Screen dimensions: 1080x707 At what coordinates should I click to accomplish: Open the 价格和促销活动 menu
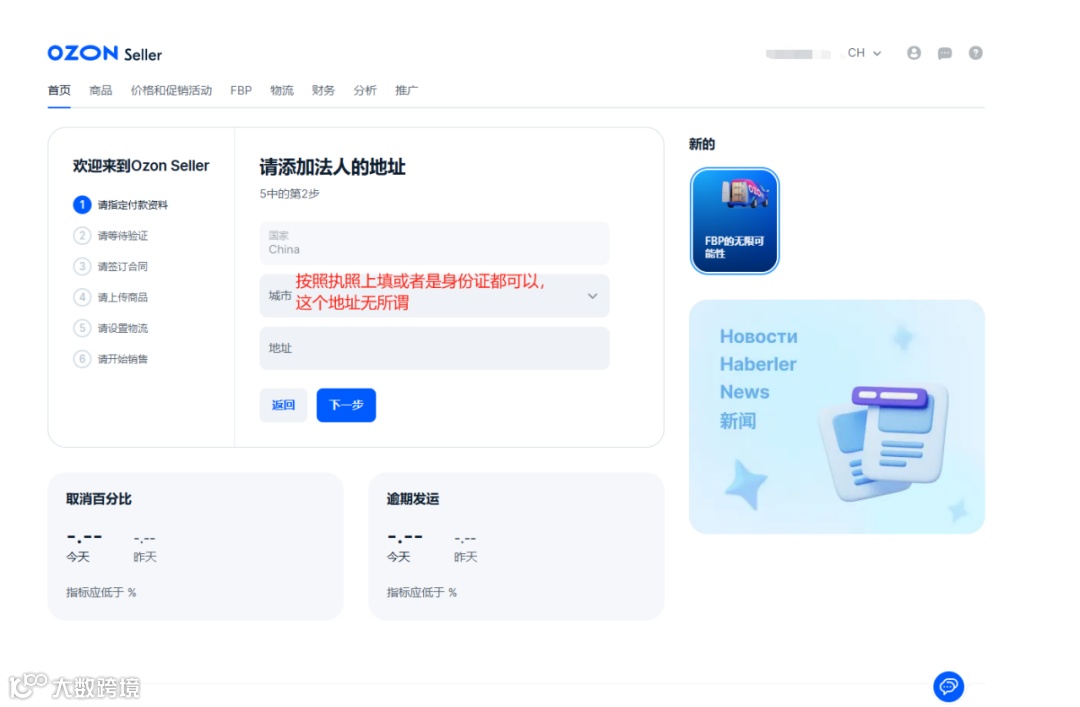[x=172, y=90]
